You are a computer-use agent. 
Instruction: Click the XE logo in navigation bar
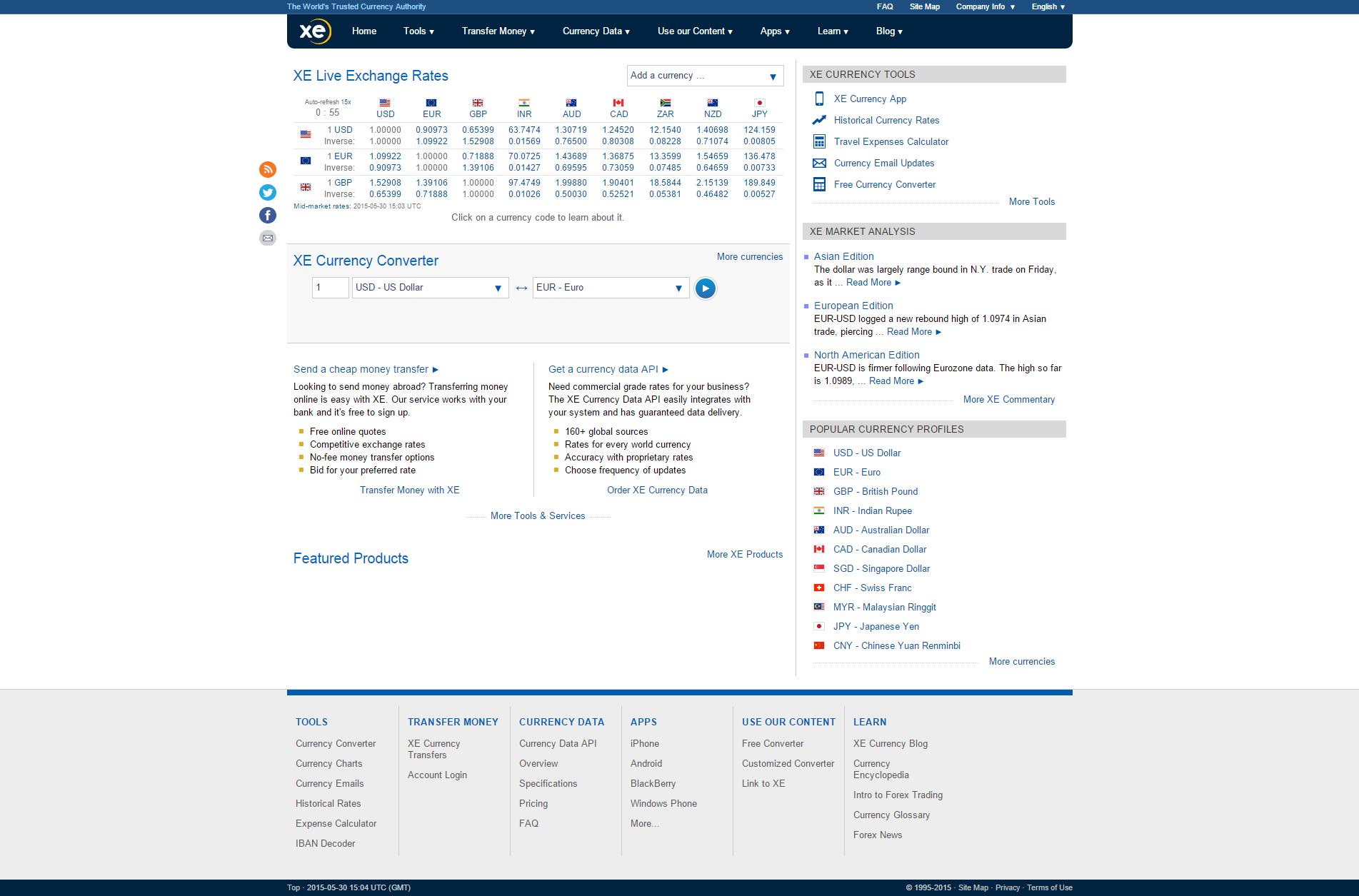[315, 31]
